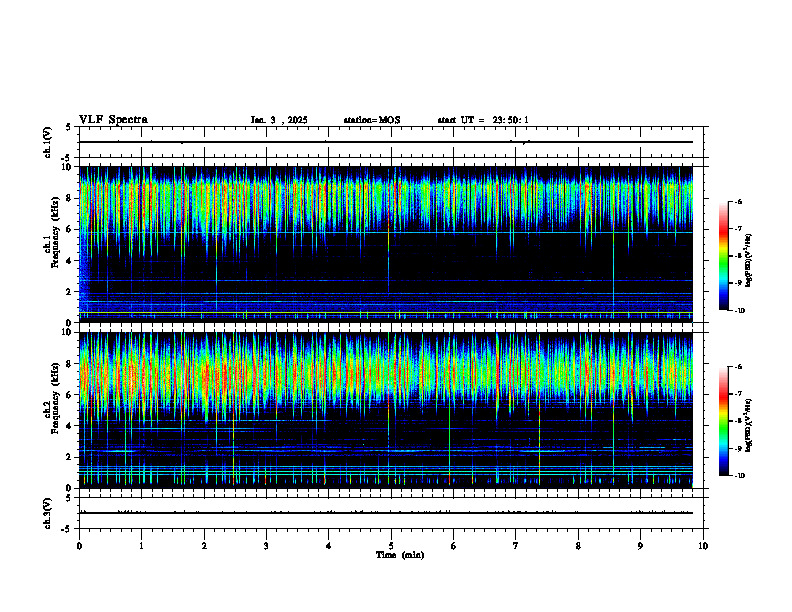Click the ch.2 color bar unit label
This screenshot has width=792, height=612.
pos(749,425)
